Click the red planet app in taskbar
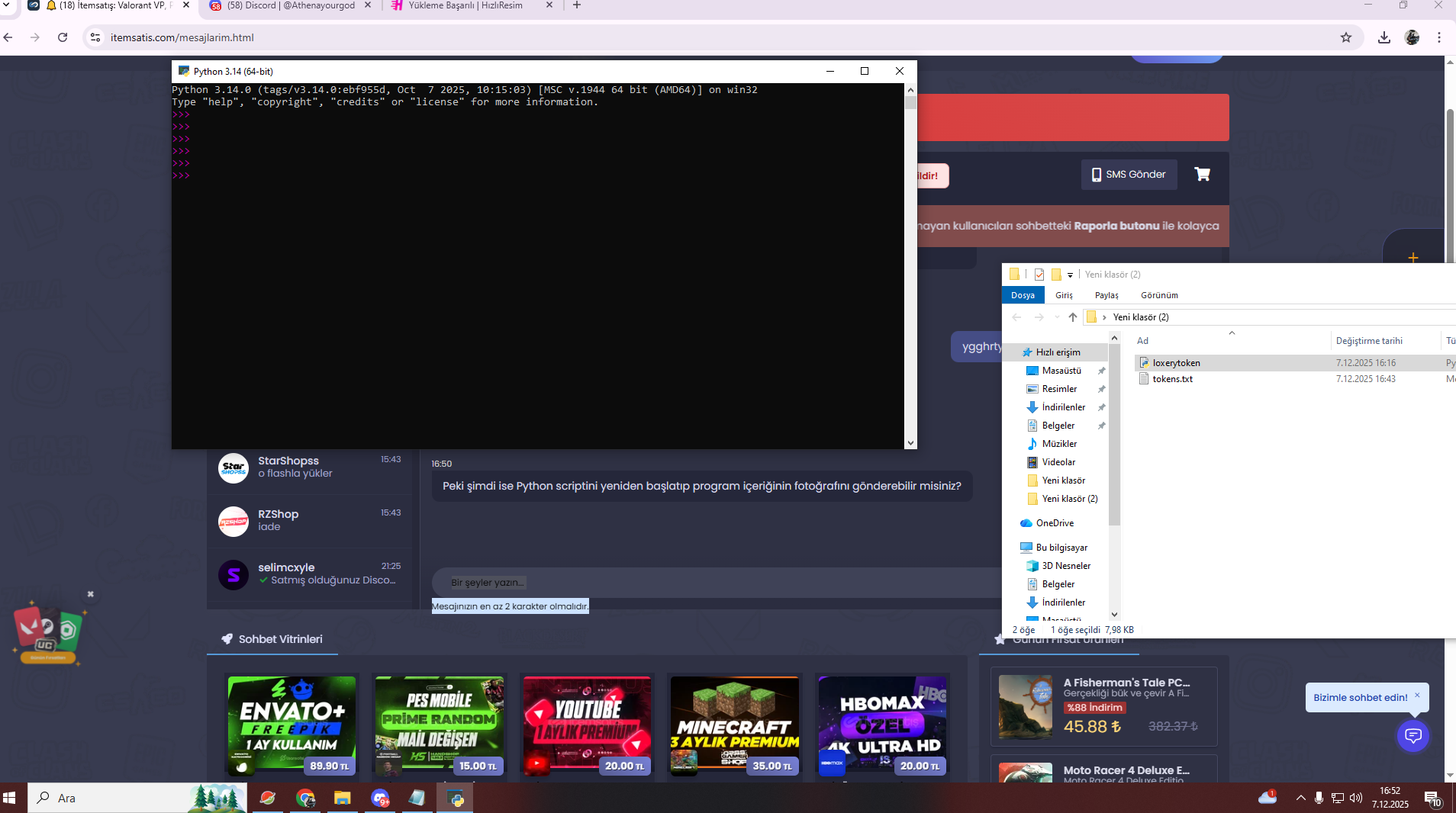The image size is (1456, 813). pyautogui.click(x=268, y=799)
